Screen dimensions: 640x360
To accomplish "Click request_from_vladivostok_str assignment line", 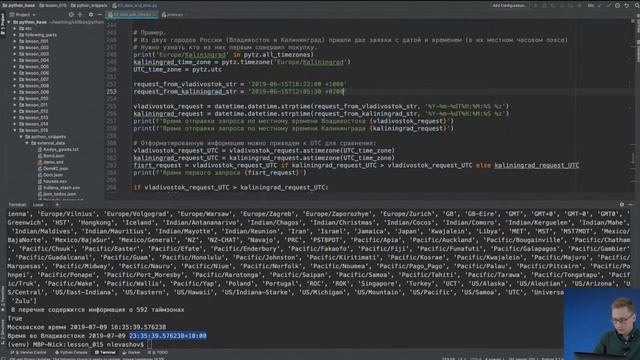I will click(240, 84).
